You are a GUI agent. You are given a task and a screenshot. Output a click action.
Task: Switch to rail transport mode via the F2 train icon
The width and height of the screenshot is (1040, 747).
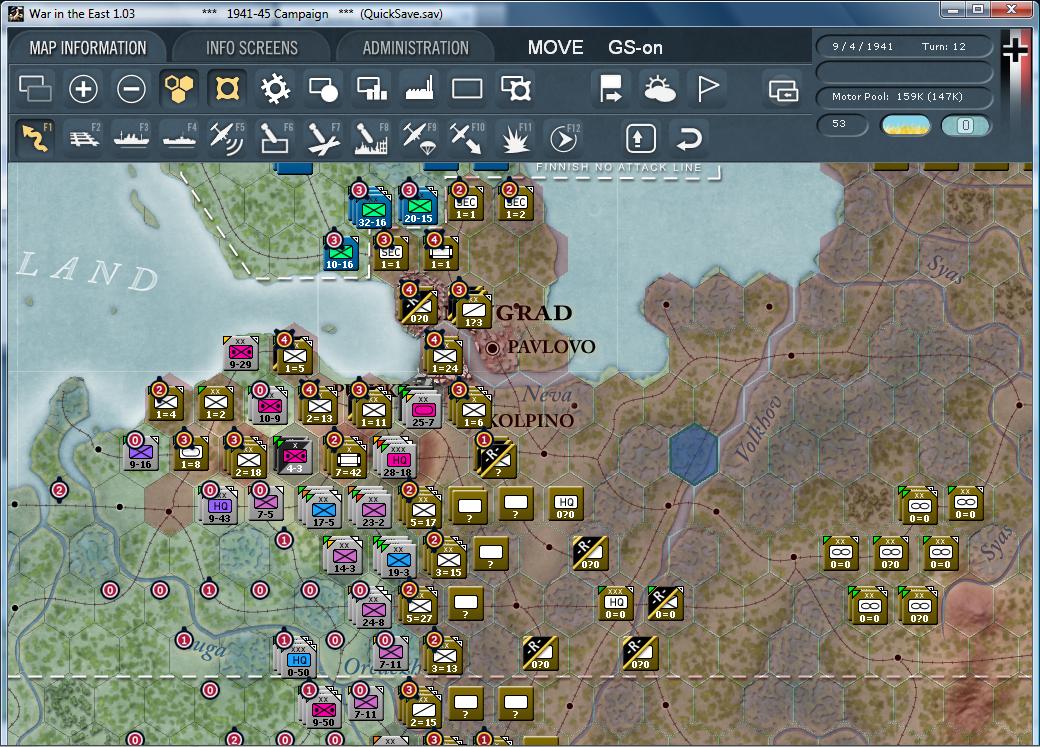coord(82,137)
